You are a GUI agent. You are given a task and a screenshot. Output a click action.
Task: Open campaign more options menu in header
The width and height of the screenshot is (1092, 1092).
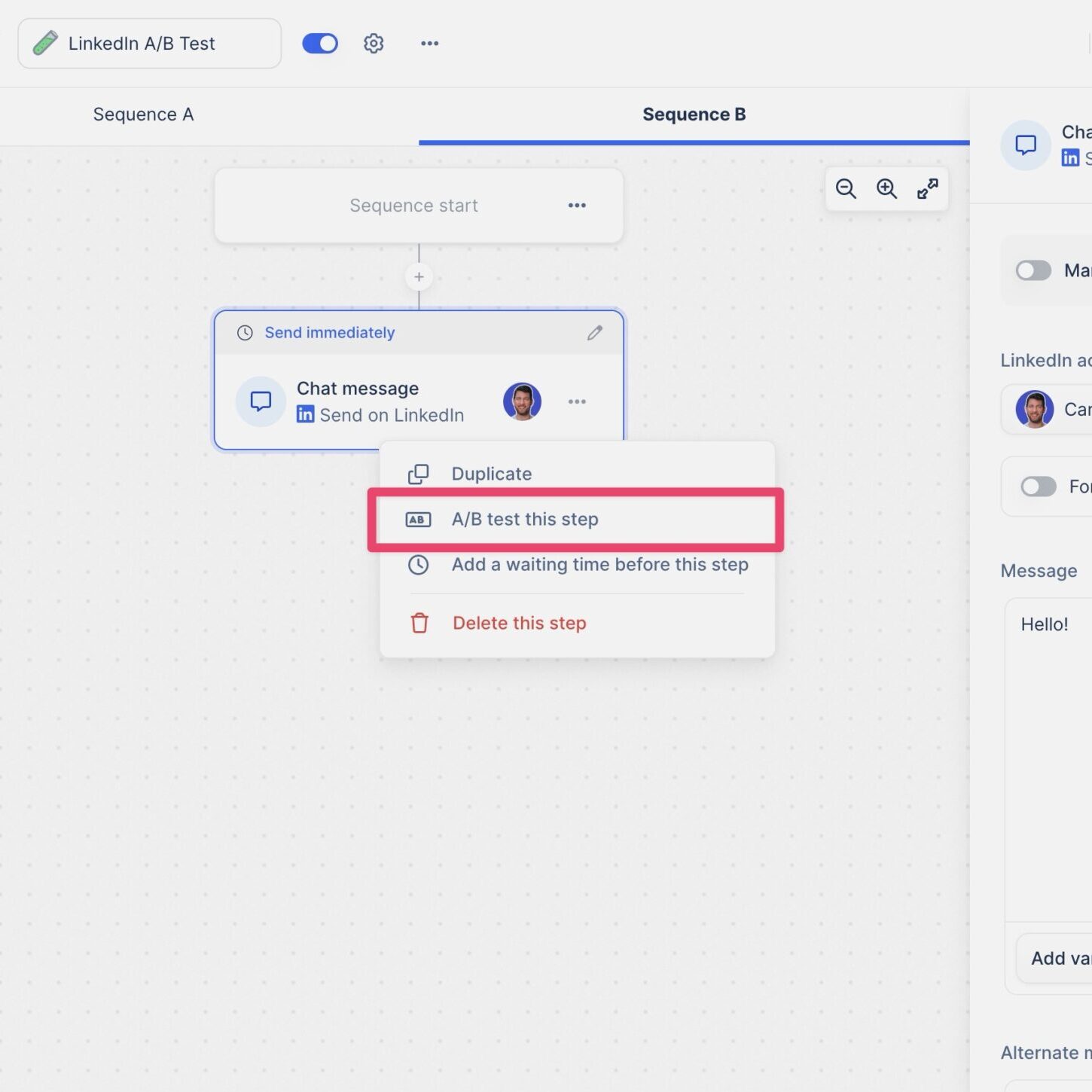[429, 44]
